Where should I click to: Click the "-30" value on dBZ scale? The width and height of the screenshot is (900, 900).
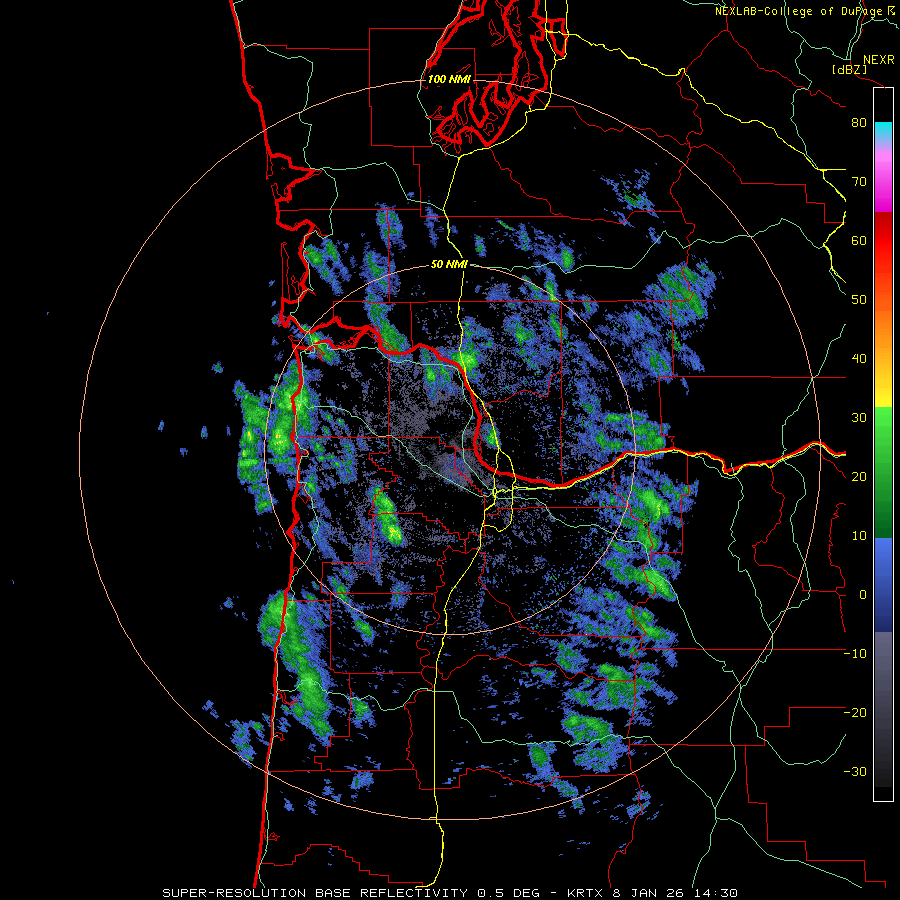[x=855, y=771]
